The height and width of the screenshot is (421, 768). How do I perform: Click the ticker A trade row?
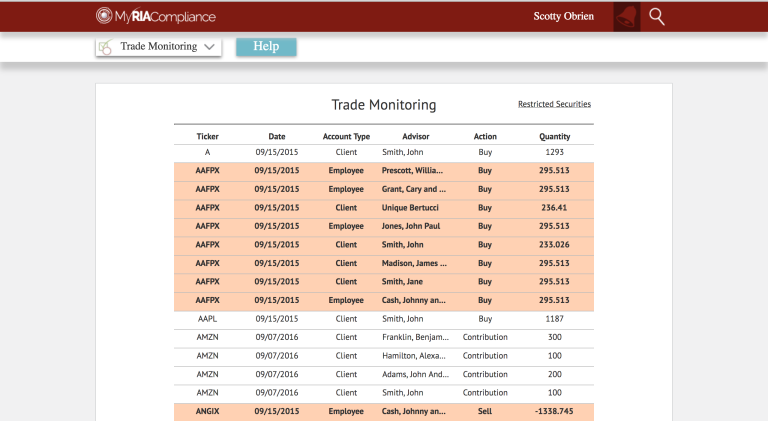383,152
